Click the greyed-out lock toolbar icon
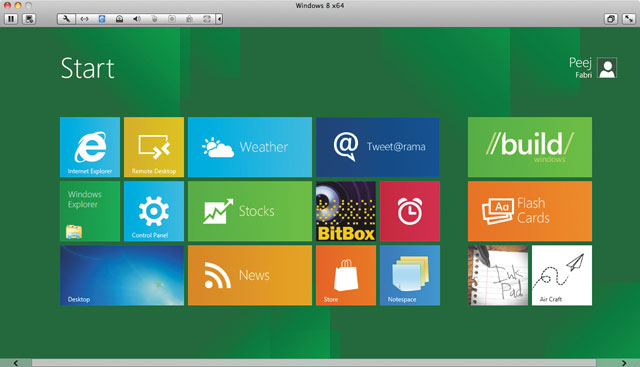 point(189,19)
